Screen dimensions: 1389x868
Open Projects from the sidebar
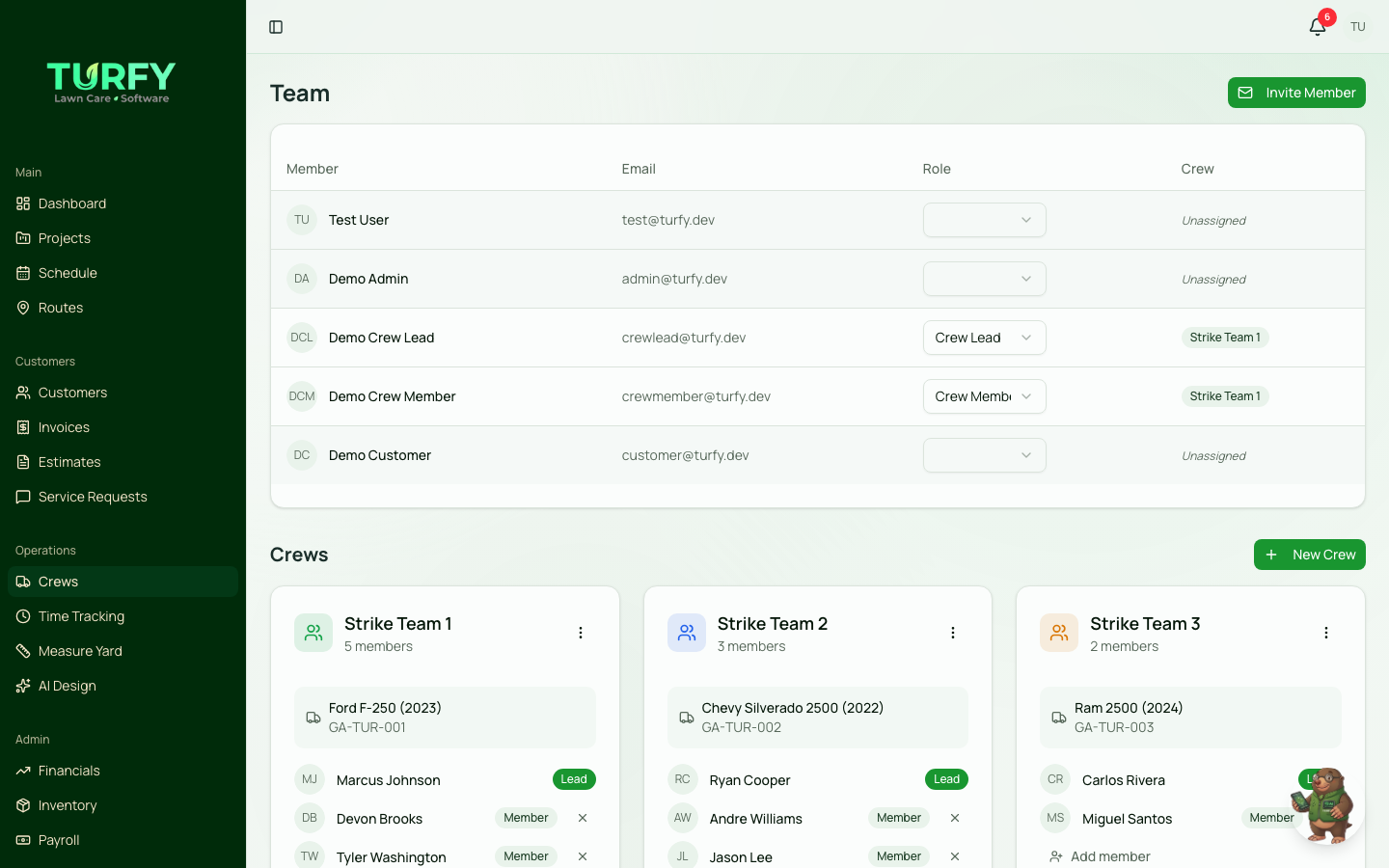click(x=123, y=238)
